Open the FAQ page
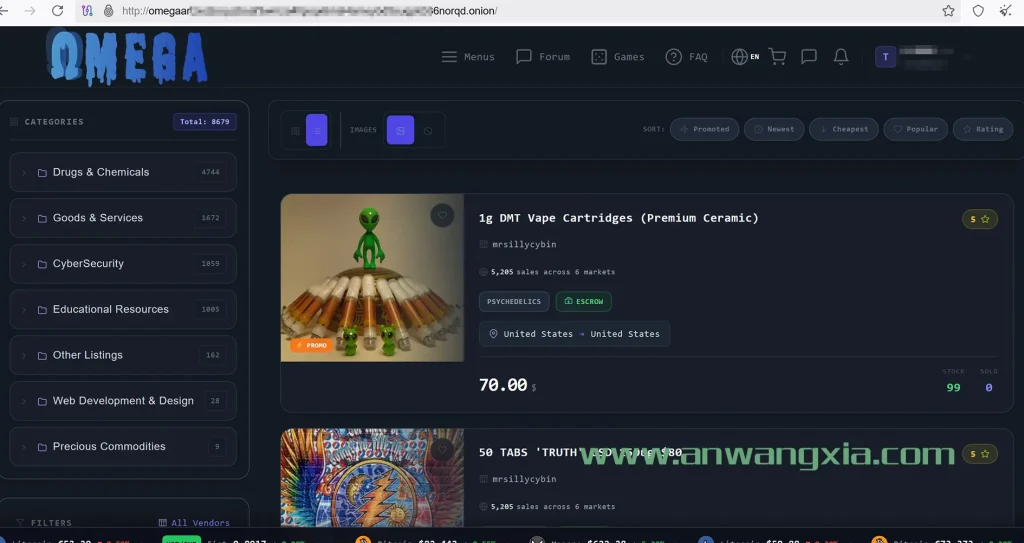Viewport: 1024px width, 543px height. pyautogui.click(x=686, y=57)
